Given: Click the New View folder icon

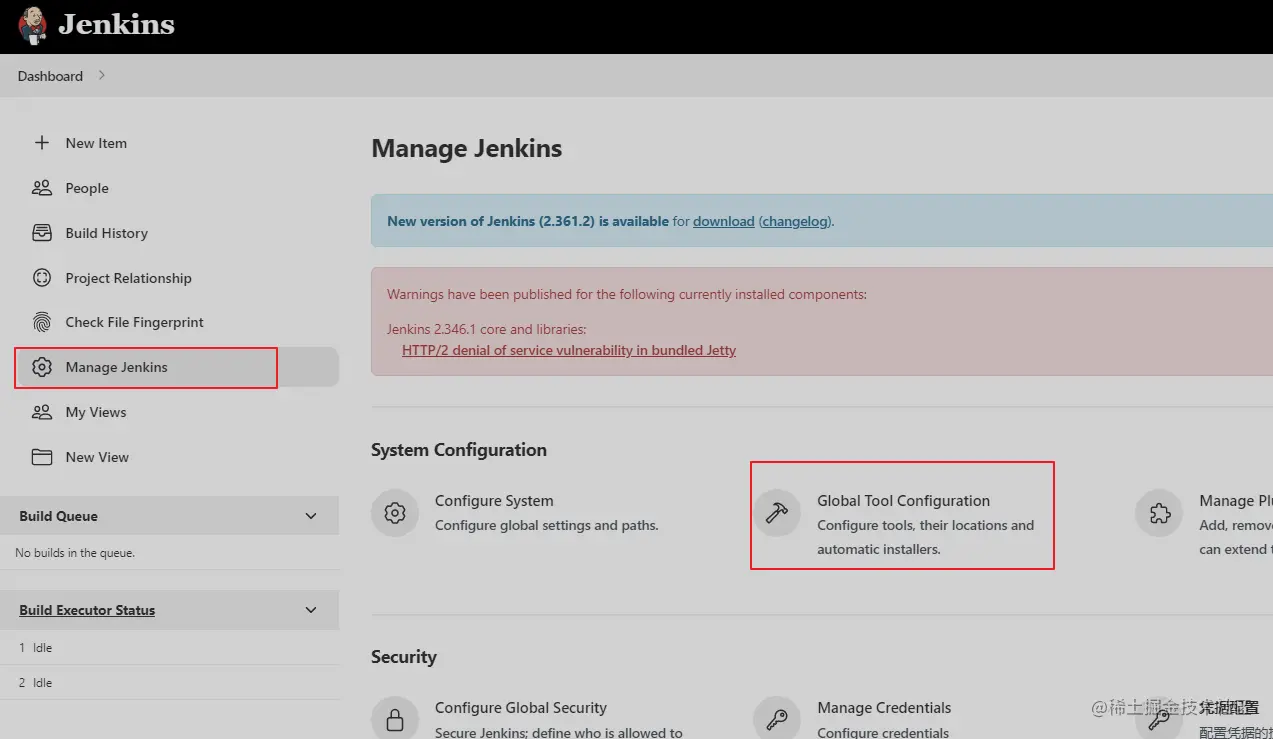Looking at the screenshot, I should coord(42,457).
